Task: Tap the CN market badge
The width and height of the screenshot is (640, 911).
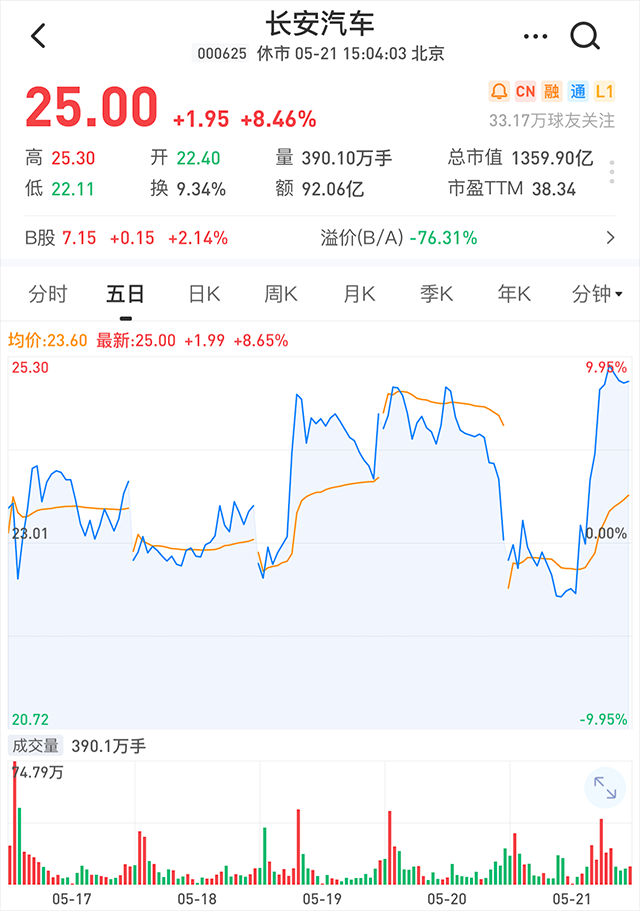Action: [525, 91]
